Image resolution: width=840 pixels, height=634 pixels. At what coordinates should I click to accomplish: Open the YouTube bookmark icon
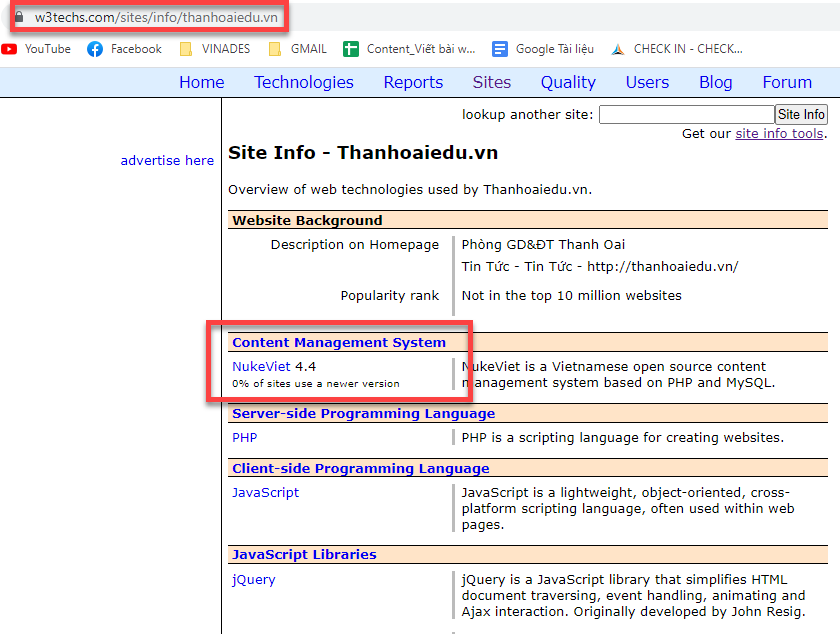click(9, 49)
